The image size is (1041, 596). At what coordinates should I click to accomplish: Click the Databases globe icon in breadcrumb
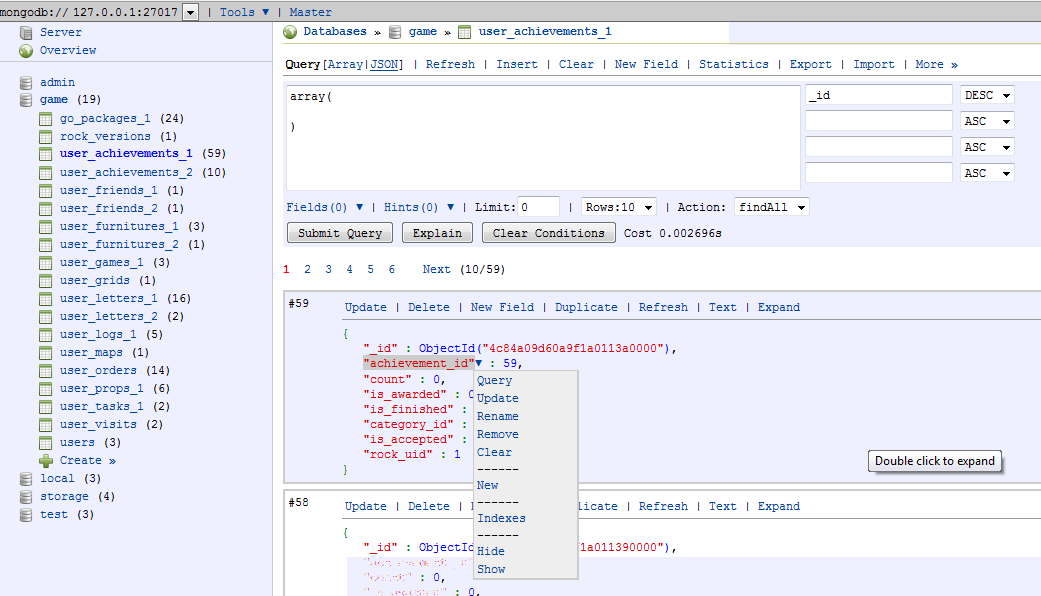point(290,32)
